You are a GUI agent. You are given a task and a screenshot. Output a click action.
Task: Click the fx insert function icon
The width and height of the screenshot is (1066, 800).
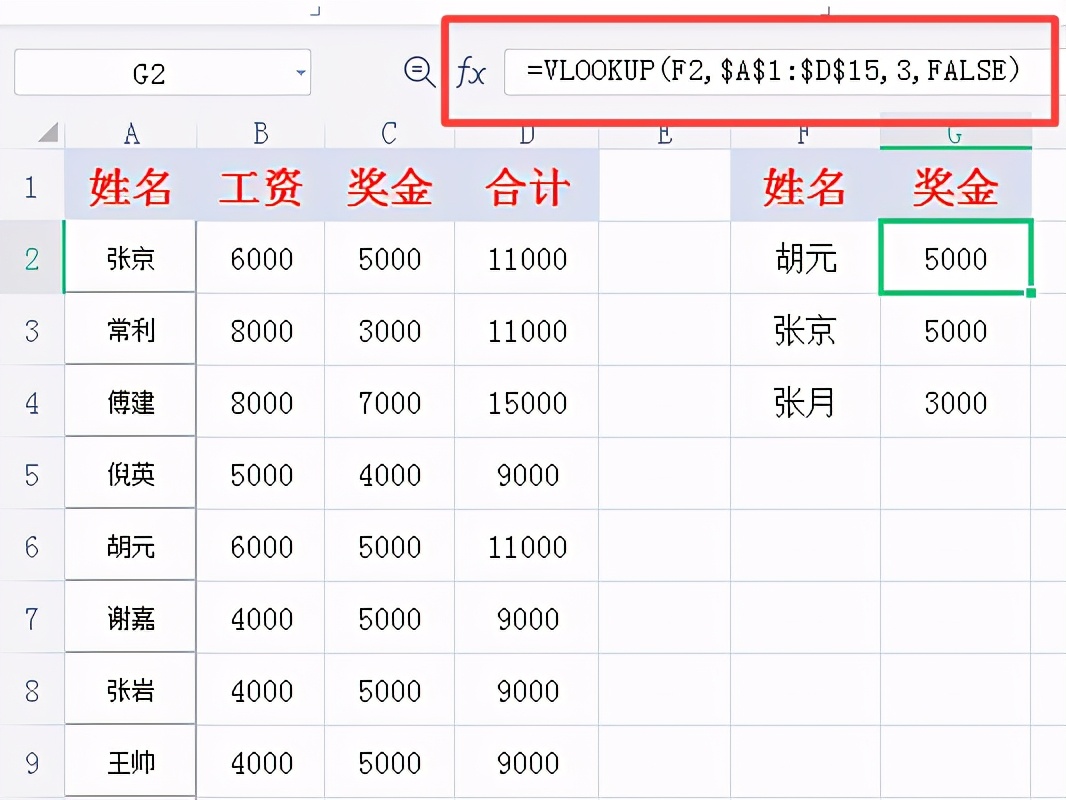pyautogui.click(x=470, y=72)
